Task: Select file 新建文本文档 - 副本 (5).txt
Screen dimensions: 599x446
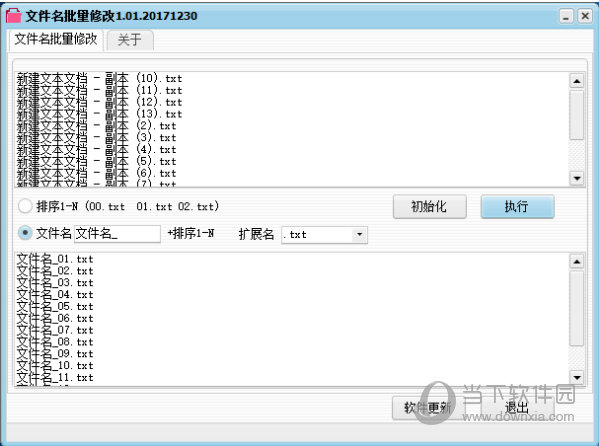Action: click(96, 161)
